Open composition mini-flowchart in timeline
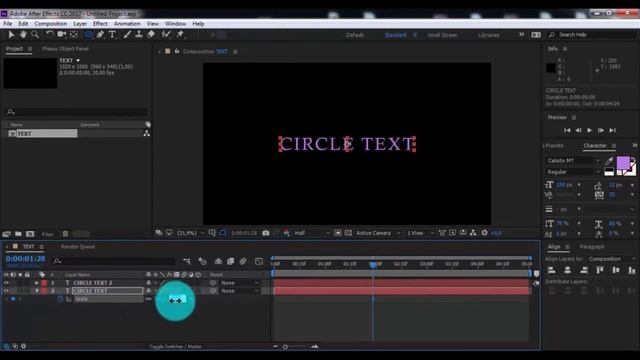The height and width of the screenshot is (360, 640). pos(187,261)
